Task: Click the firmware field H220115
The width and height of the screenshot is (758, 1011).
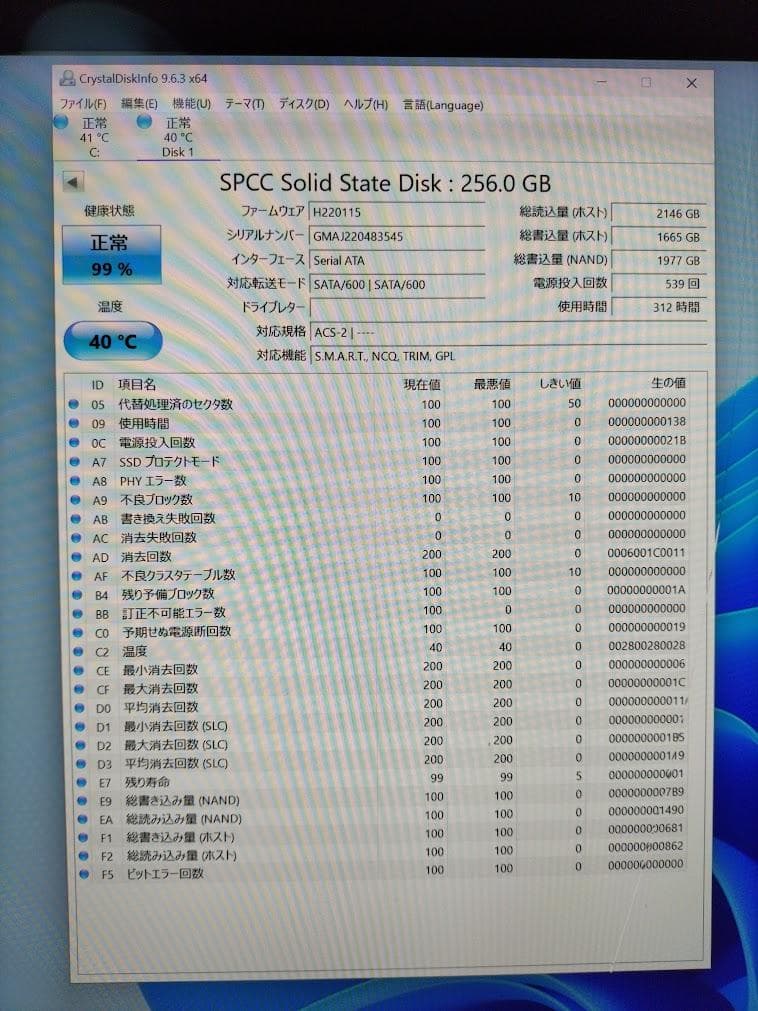Action: pos(396,212)
